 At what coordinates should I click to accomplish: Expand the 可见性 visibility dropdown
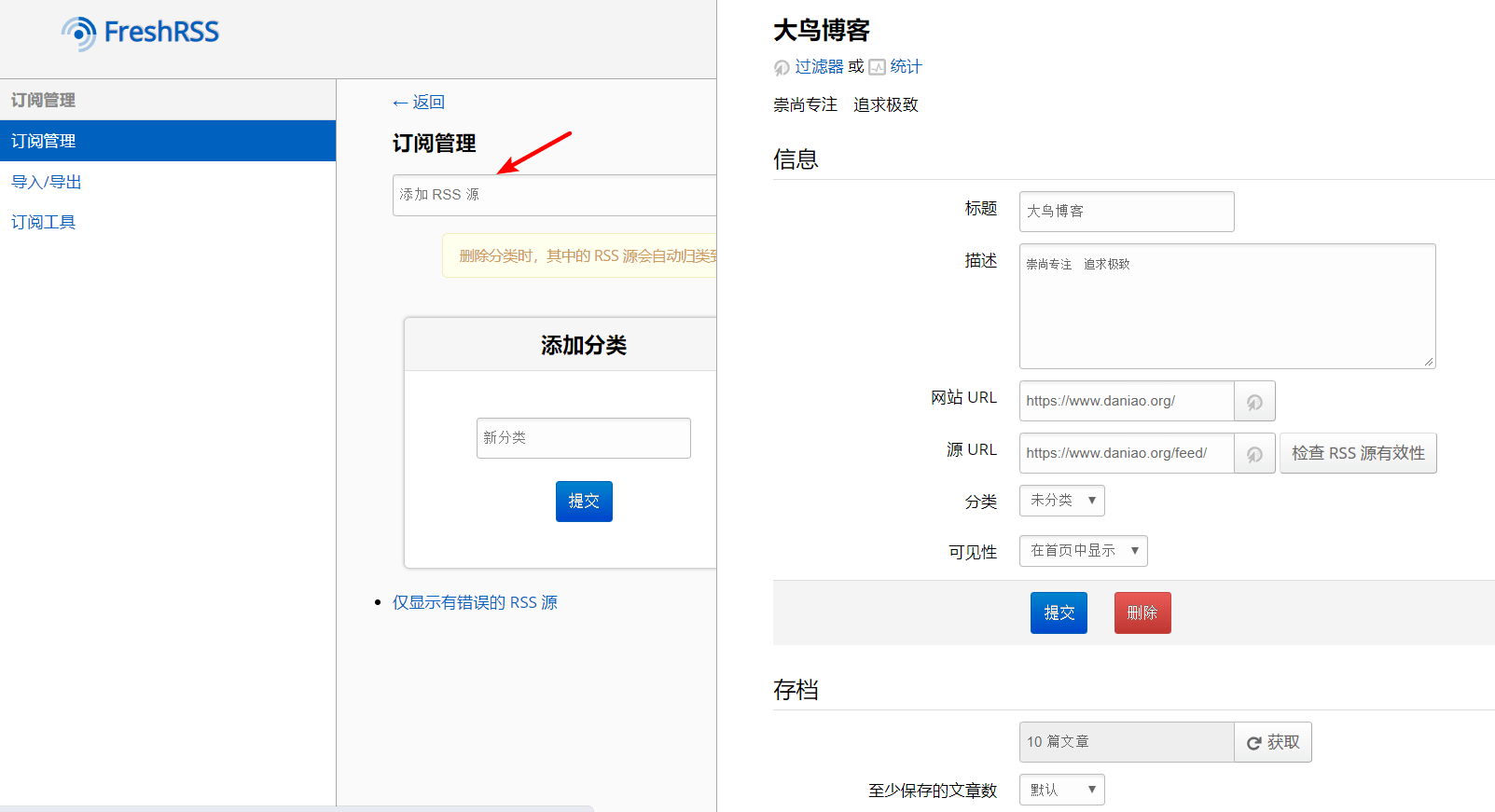1083,551
